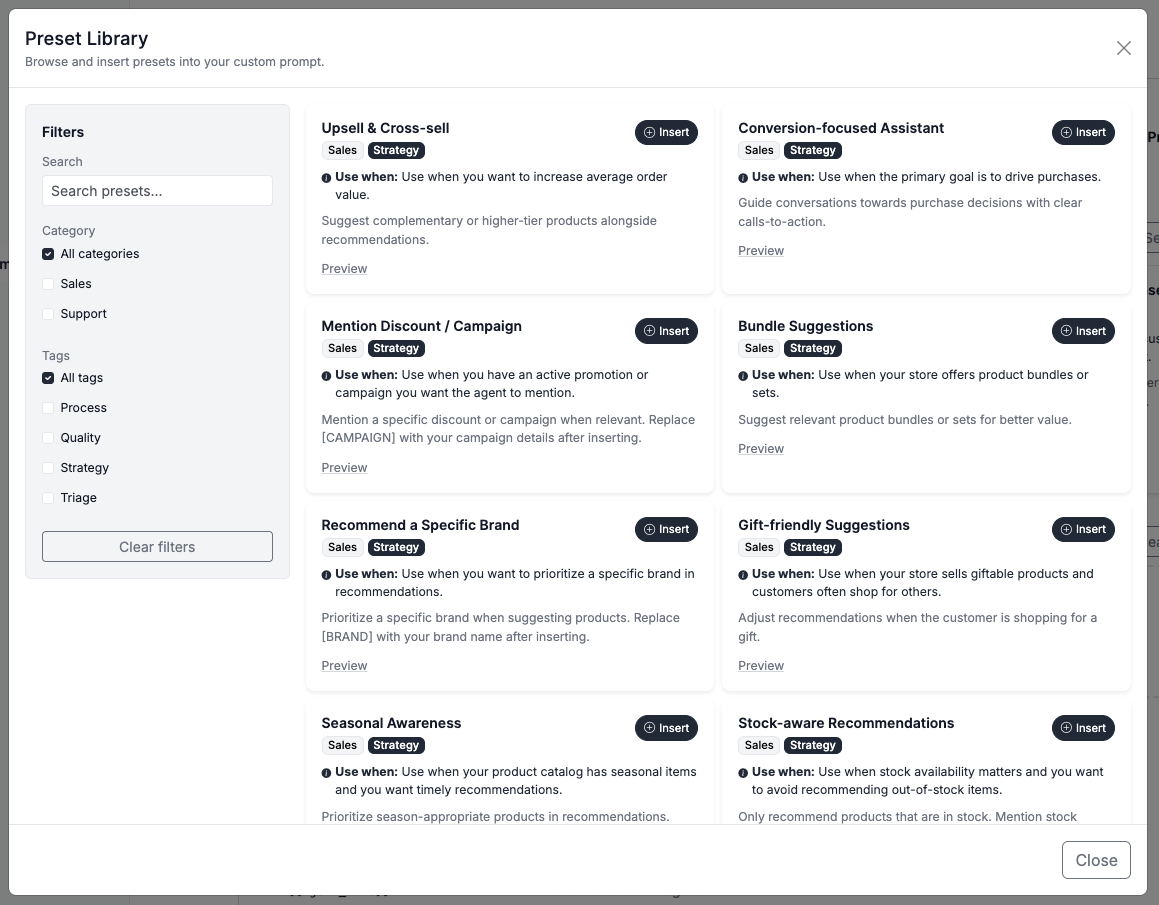Click the info icon on Seasonal Awareness card
The image size is (1159, 905).
326,773
